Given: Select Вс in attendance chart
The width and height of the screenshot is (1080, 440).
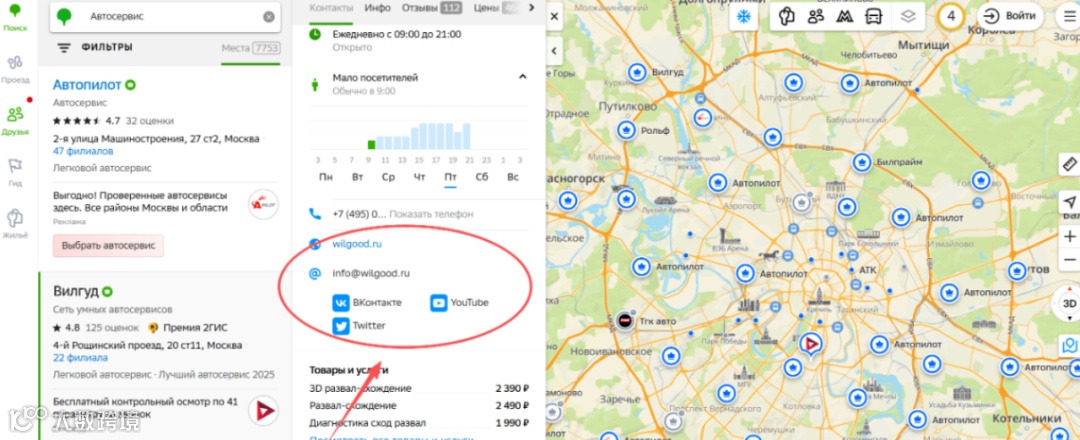Looking at the screenshot, I should coord(512,177).
